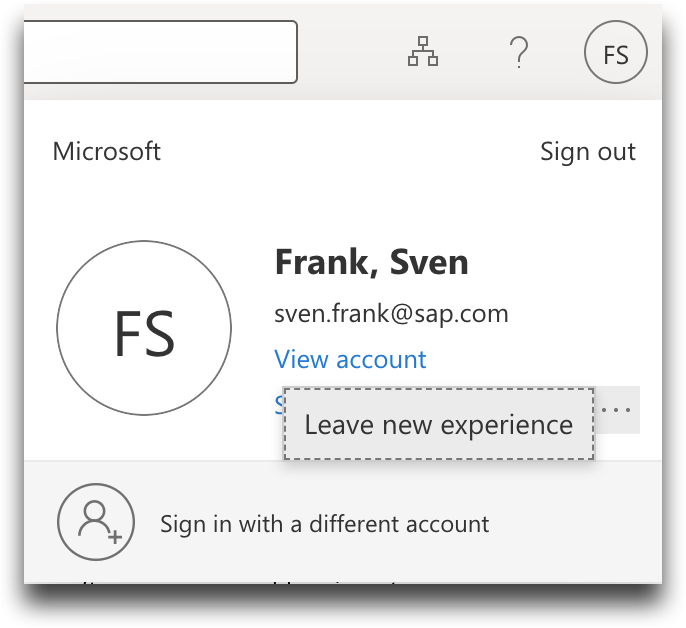Click blank area right of different account text
Screen dimensions: 686x628
click(x=580, y=523)
